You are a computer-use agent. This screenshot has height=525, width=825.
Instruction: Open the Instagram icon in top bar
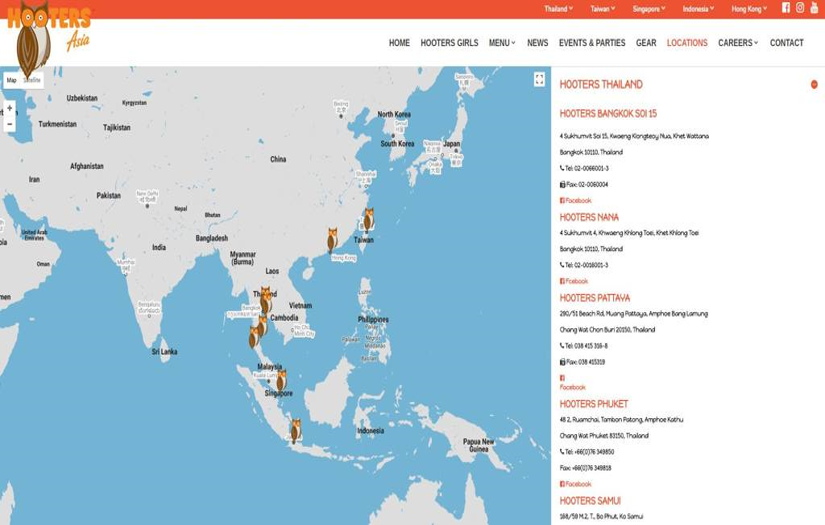[x=800, y=8]
